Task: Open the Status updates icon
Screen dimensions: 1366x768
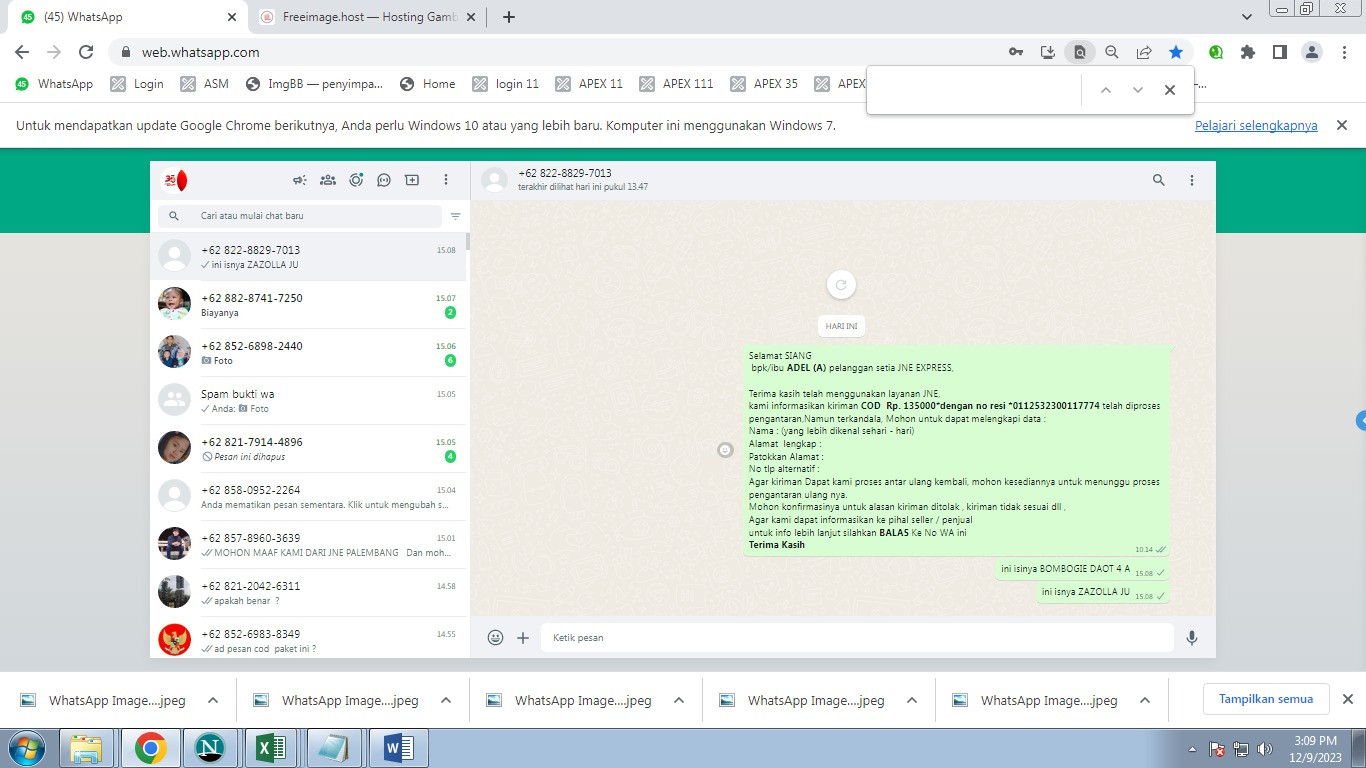Action: [x=356, y=180]
